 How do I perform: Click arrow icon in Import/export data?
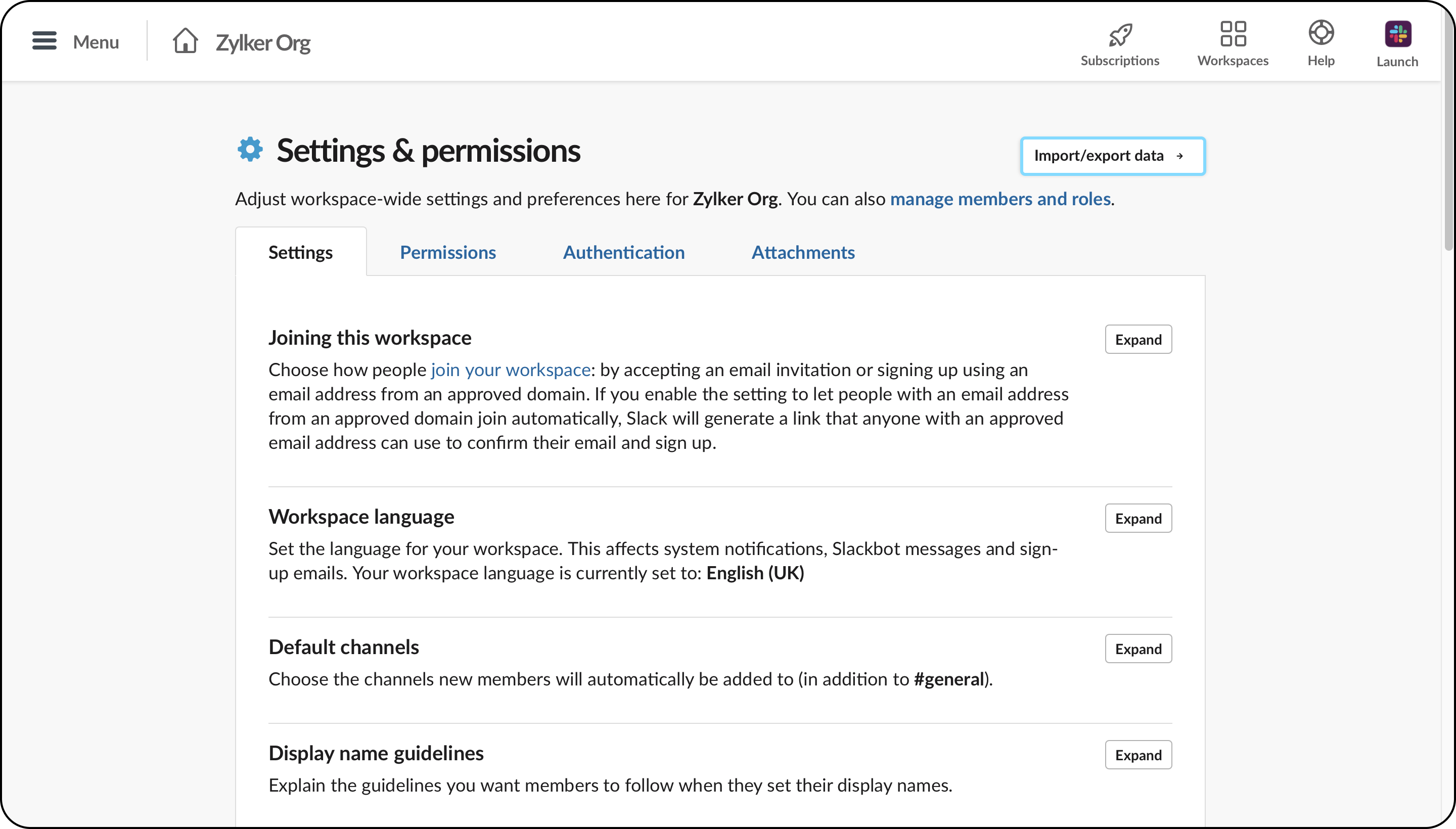[x=1180, y=156]
